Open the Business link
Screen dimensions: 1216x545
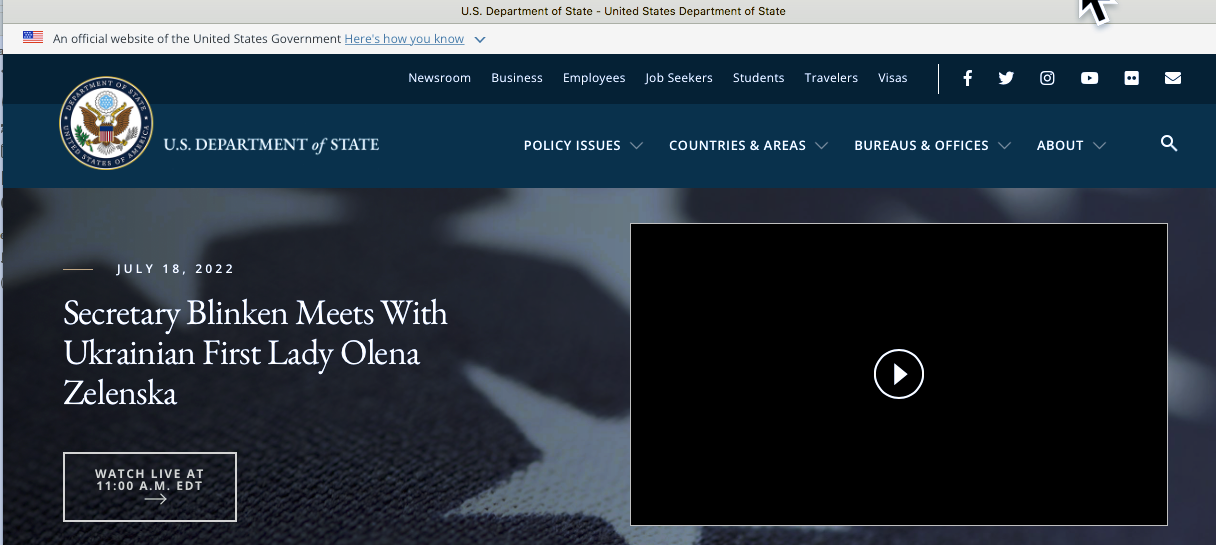517,78
